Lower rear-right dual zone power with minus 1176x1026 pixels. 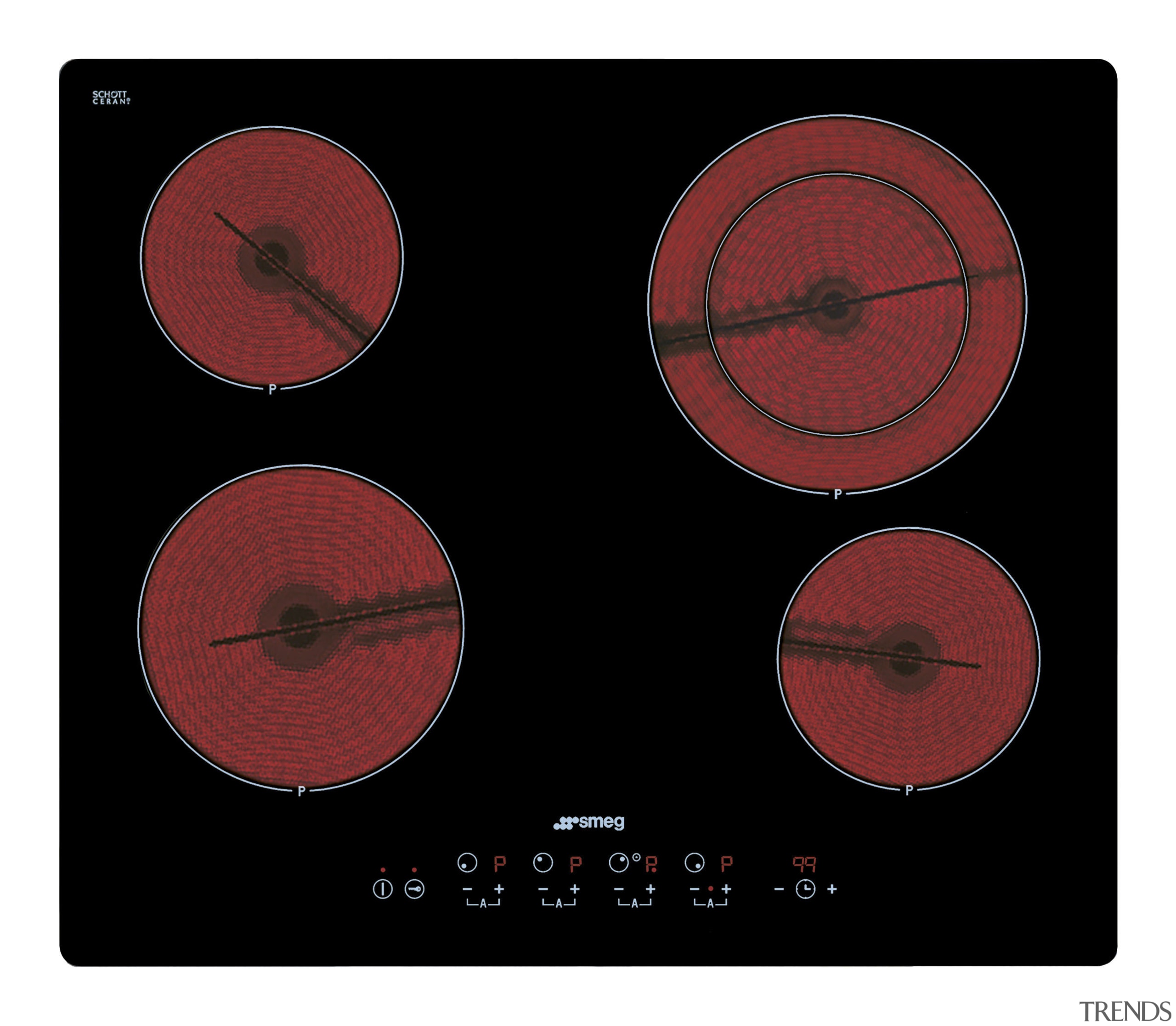coord(619,889)
